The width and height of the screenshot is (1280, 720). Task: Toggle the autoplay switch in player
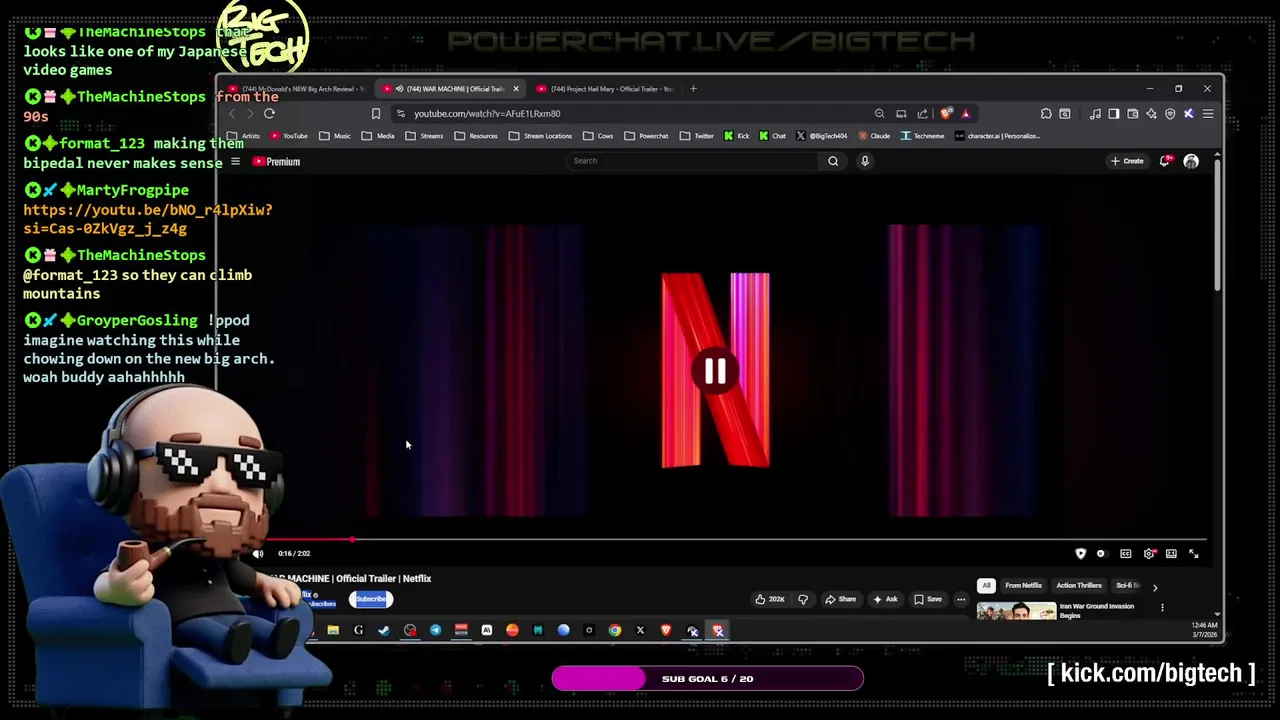pyautogui.click(x=1101, y=553)
